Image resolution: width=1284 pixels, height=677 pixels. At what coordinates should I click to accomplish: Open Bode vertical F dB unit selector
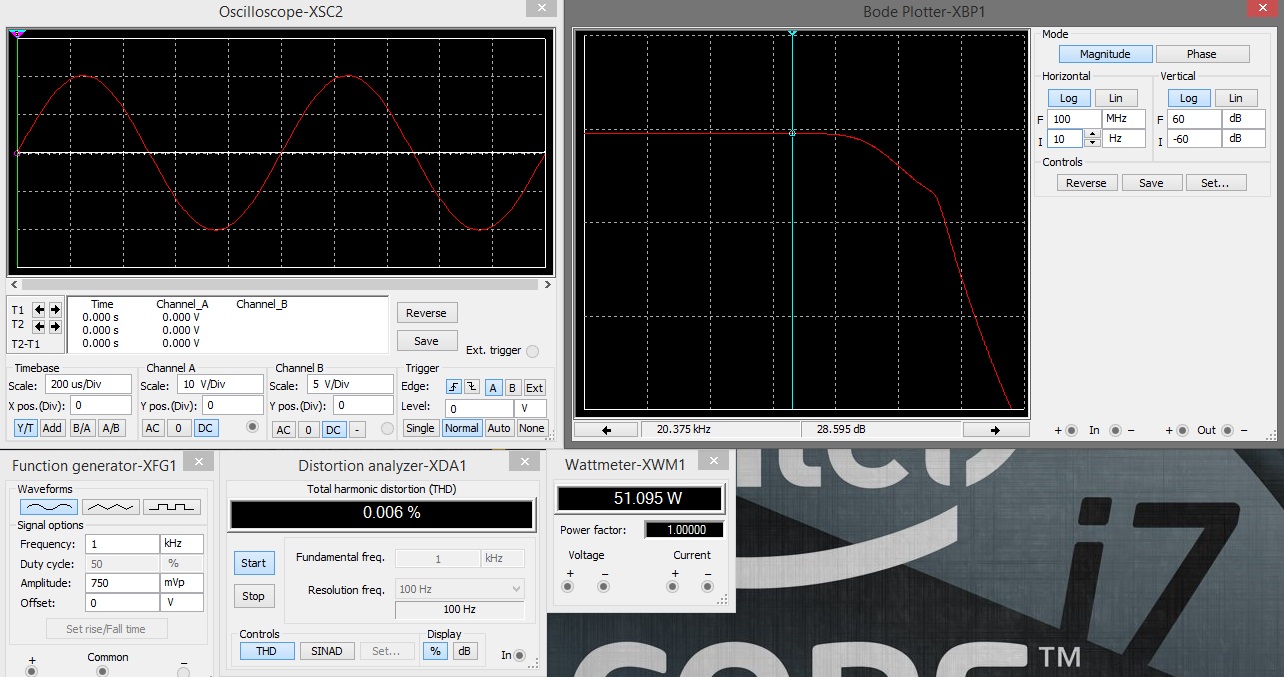coord(1246,119)
